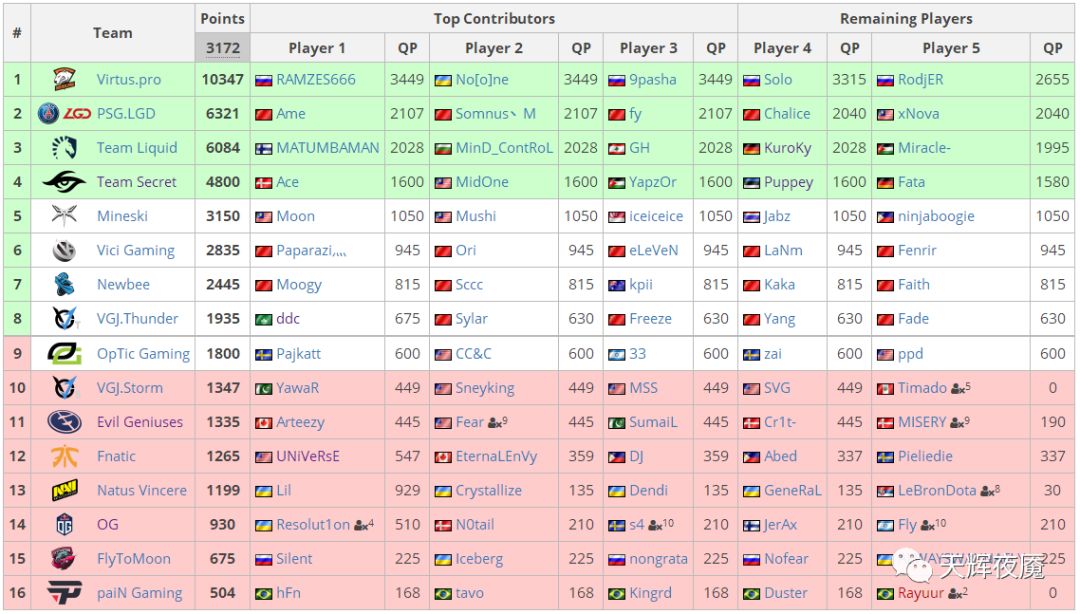
Task: Click the Natus Vincere yellow logo
Action: click(x=64, y=491)
